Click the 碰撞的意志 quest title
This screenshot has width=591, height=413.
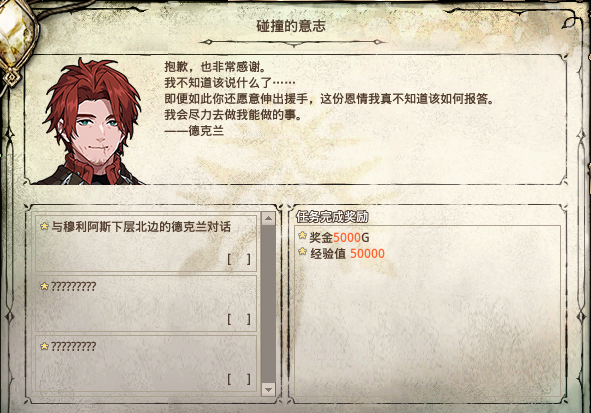[x=291, y=26]
